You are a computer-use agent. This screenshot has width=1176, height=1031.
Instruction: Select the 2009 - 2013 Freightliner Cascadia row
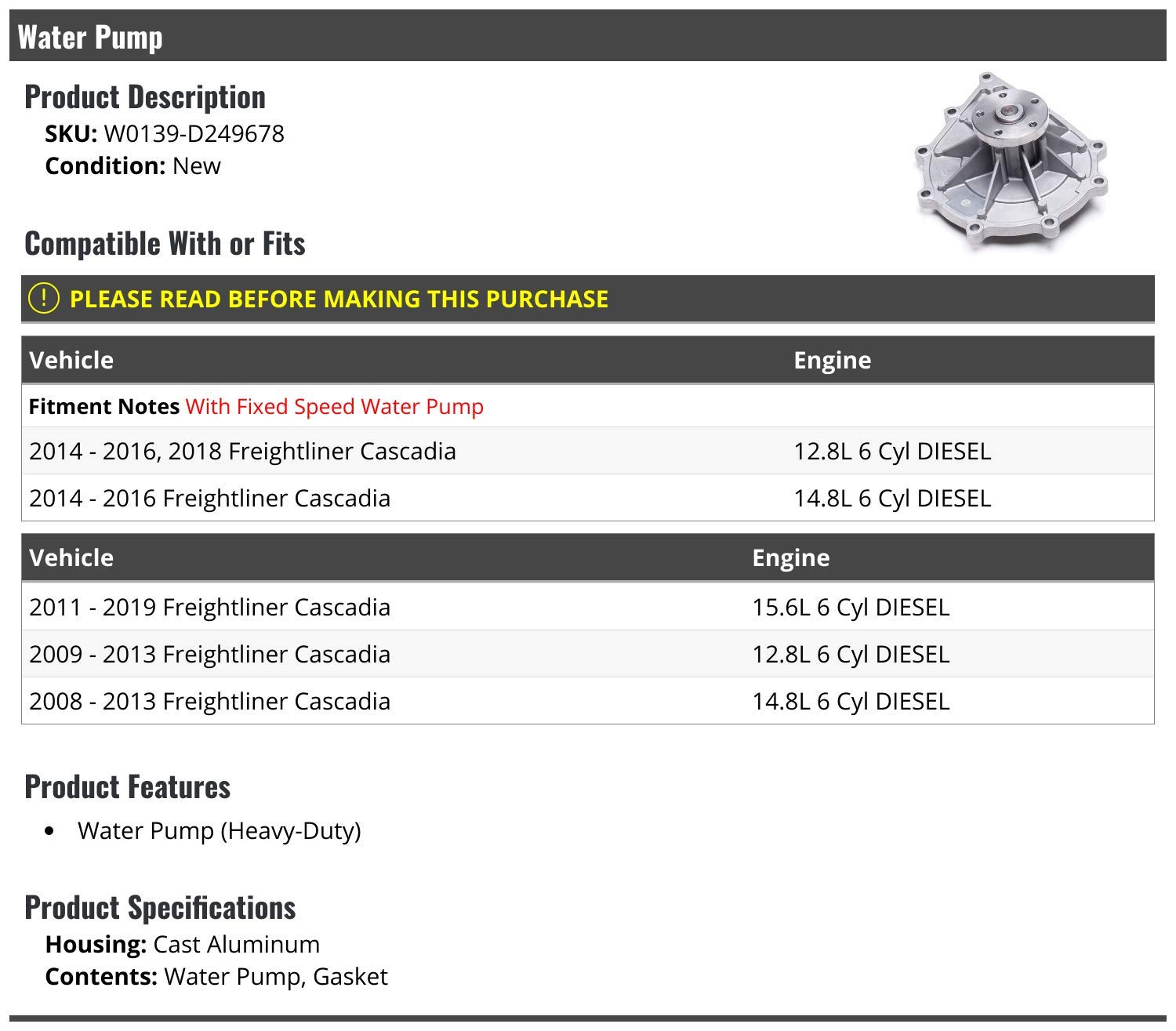pos(209,655)
